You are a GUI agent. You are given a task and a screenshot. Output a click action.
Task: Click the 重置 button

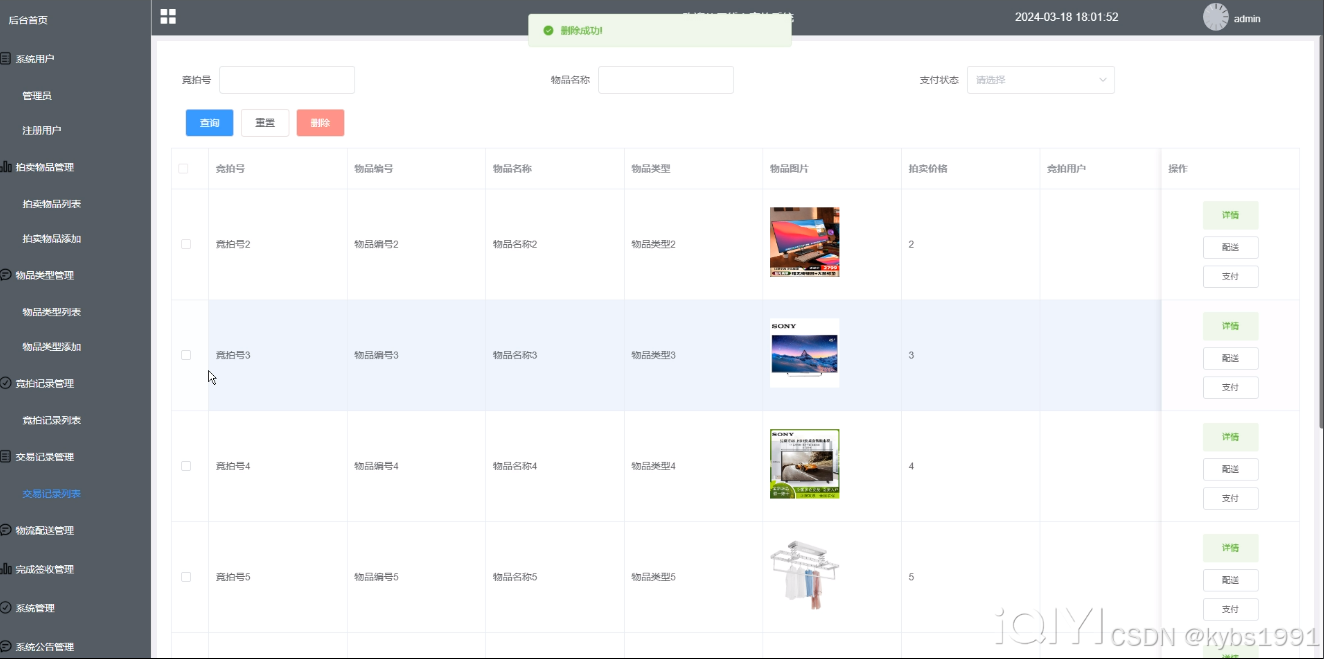tap(265, 123)
